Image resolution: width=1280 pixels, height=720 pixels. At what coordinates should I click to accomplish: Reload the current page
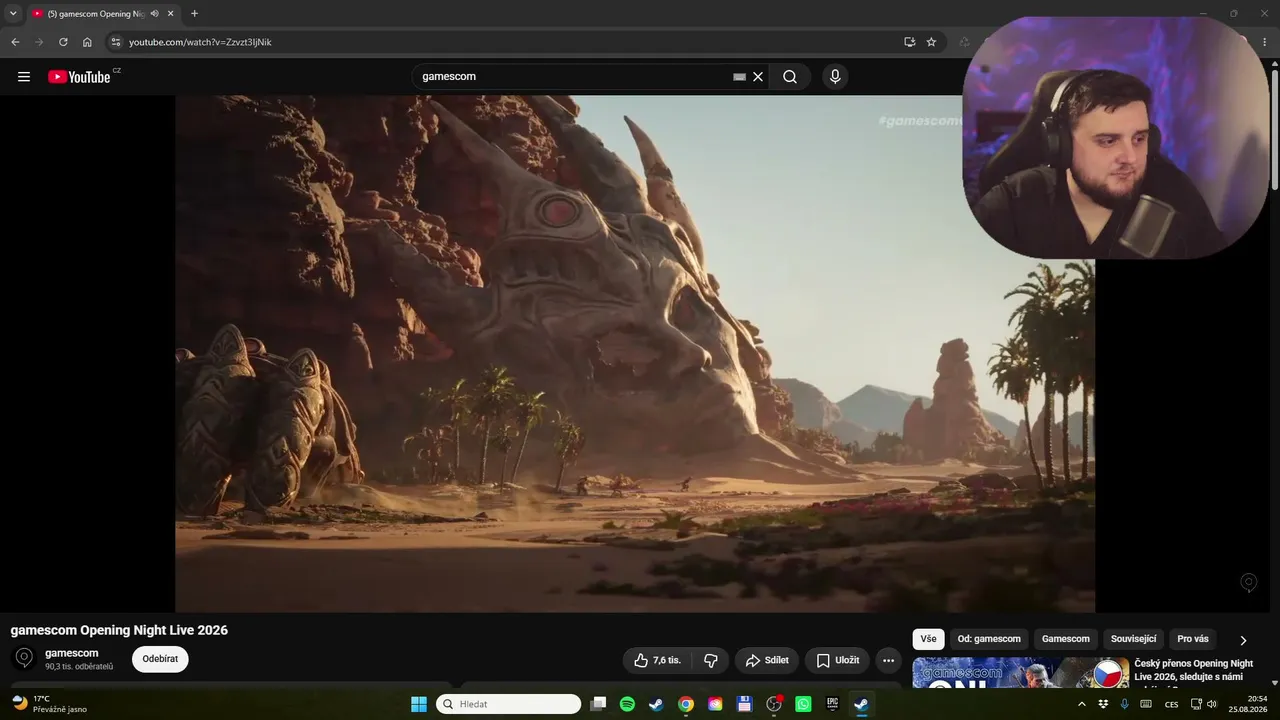[x=63, y=42]
